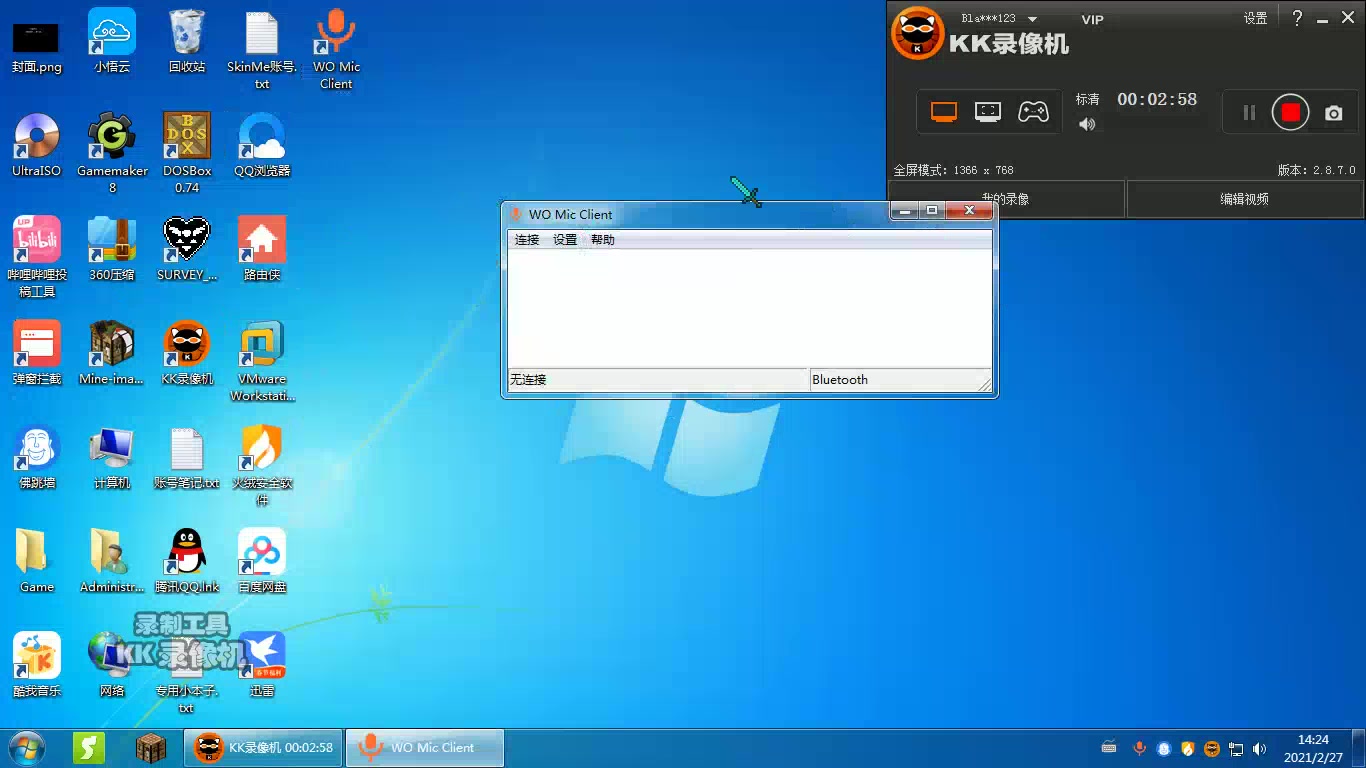Select the 火绒安全软件 desktop shortcut
The height and width of the screenshot is (768, 1366).
[262, 466]
